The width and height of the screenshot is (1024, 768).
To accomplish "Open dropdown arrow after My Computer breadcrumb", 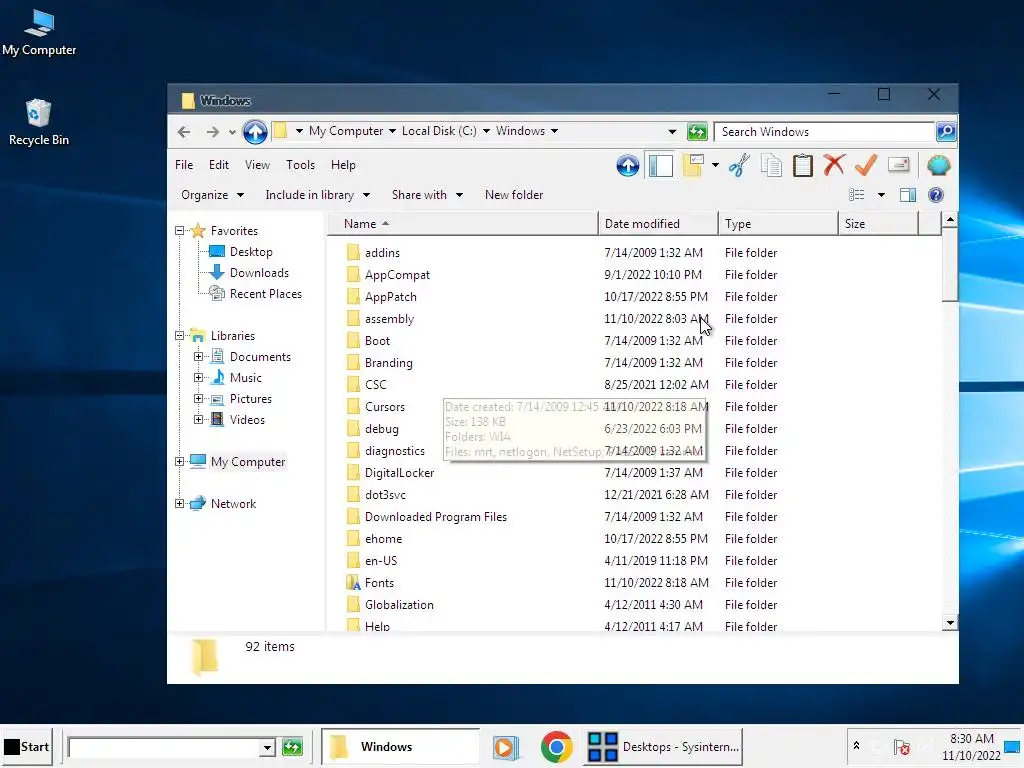I will (x=392, y=131).
